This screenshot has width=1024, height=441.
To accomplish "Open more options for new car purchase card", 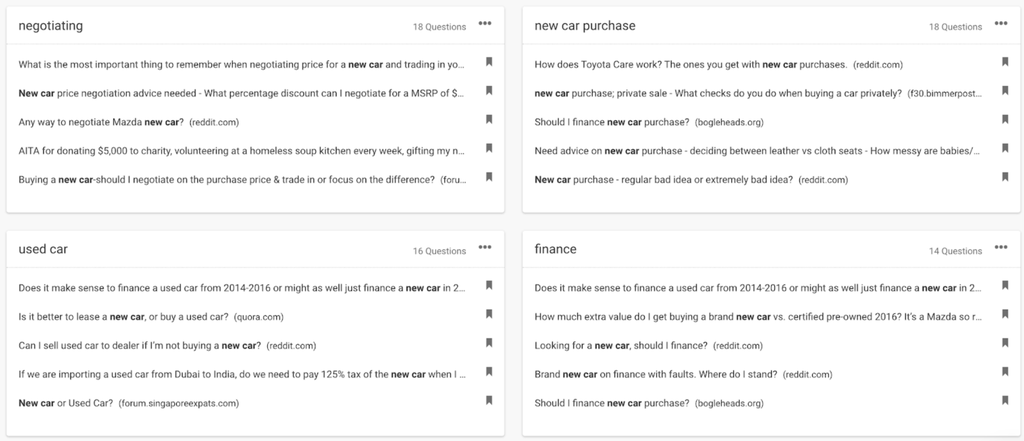I will point(1001,24).
